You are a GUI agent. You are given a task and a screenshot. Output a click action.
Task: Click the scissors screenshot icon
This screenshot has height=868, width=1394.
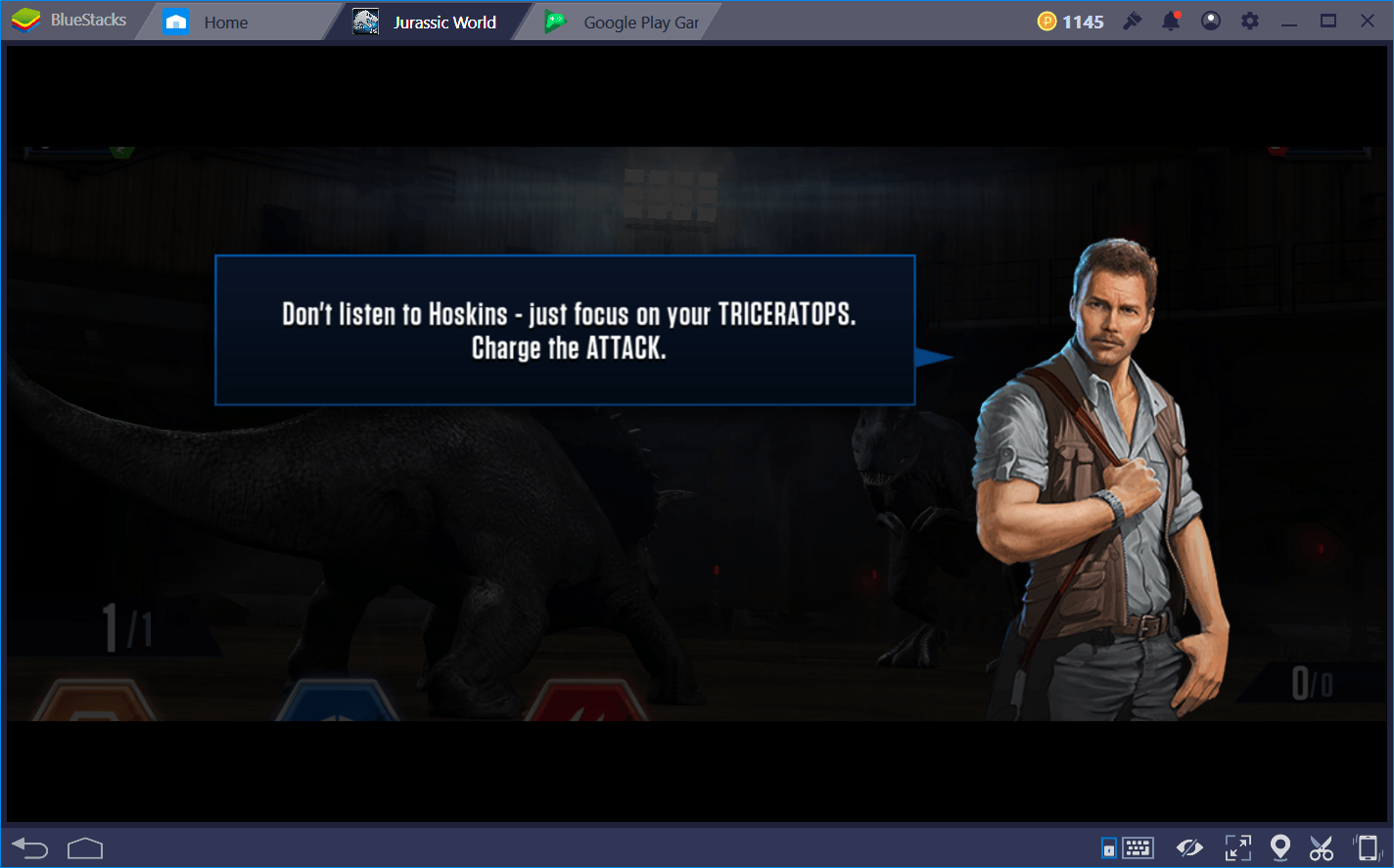pos(1322,847)
